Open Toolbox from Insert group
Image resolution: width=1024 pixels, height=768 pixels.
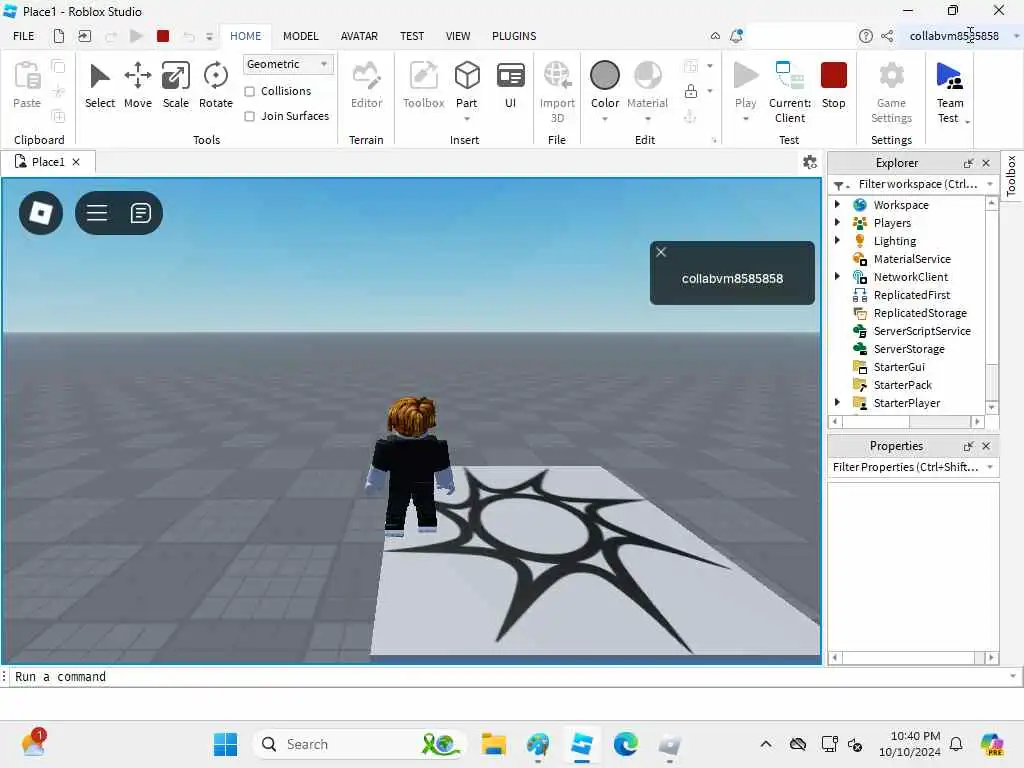pos(423,85)
